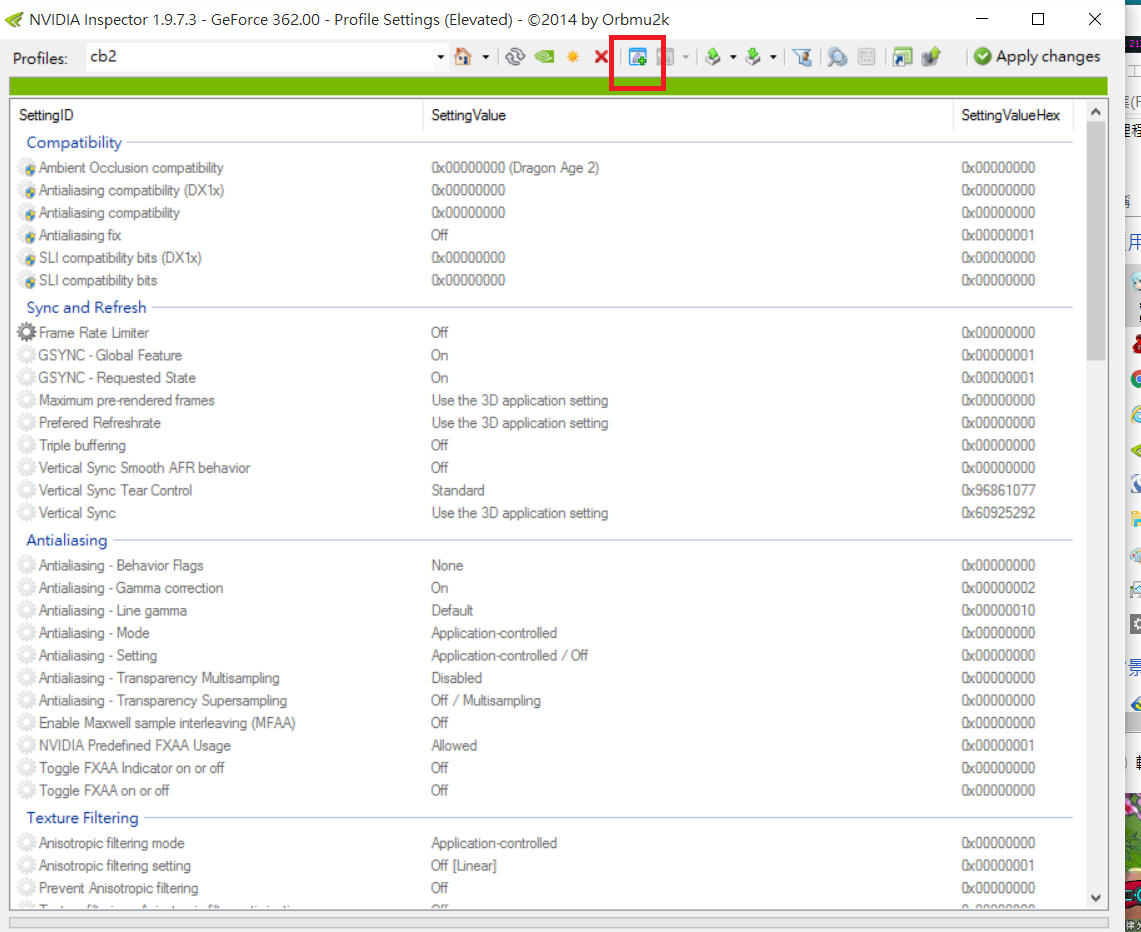Viewport: 1141px width, 932px height.
Task: Expand the Import profiles dropdown arrow
Action: [773, 57]
